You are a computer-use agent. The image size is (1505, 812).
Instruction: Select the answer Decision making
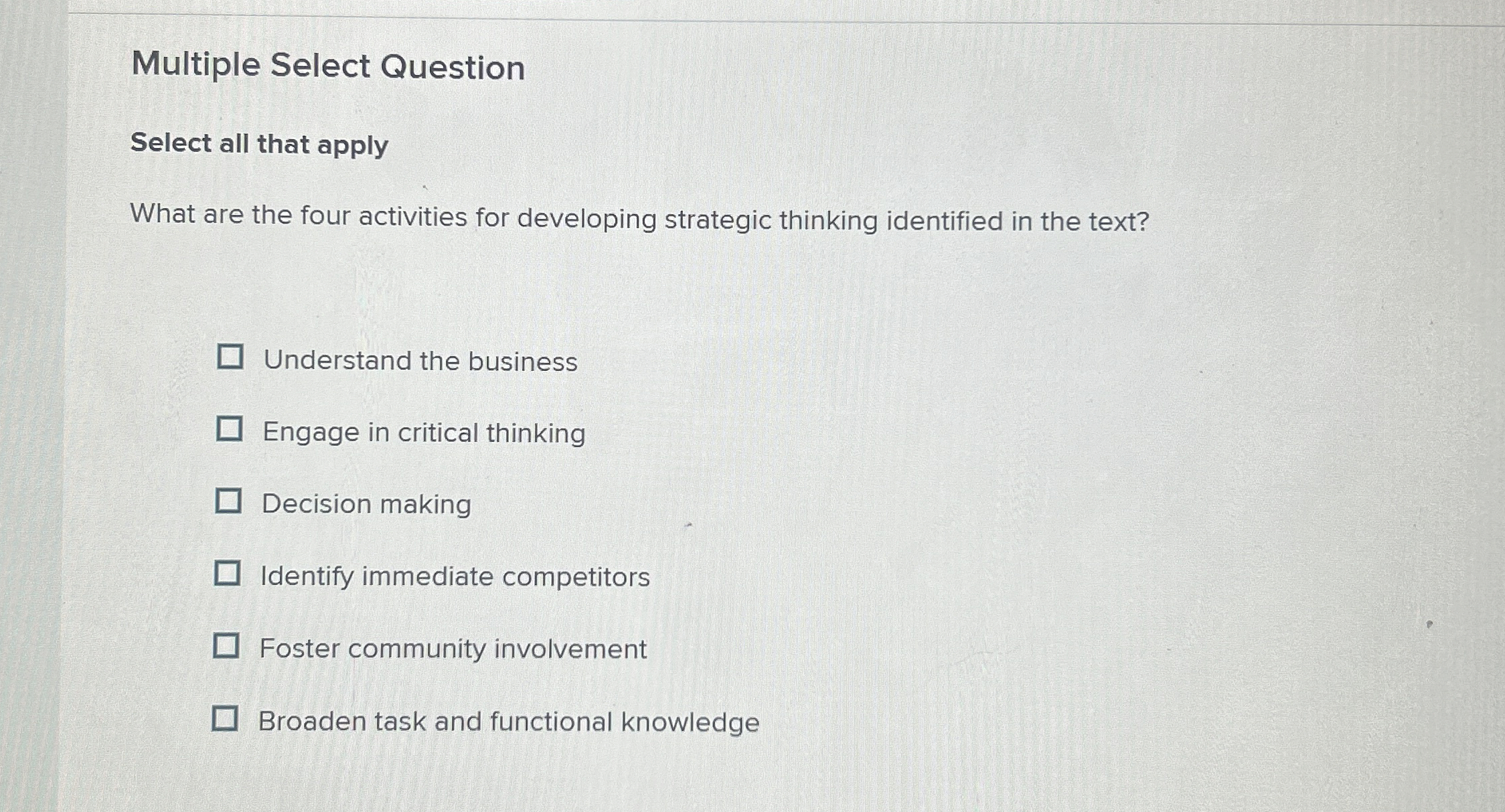pyautogui.click(x=366, y=505)
